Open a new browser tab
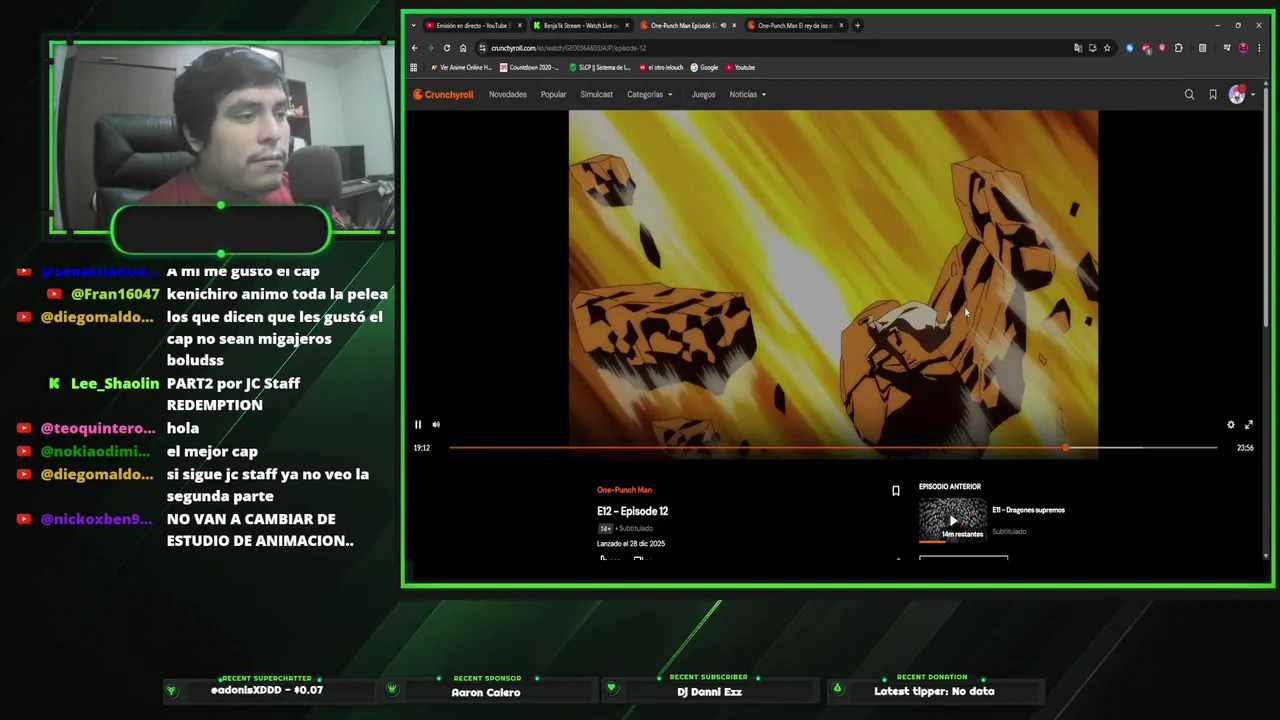Viewport: 1280px width, 720px height. [857, 26]
